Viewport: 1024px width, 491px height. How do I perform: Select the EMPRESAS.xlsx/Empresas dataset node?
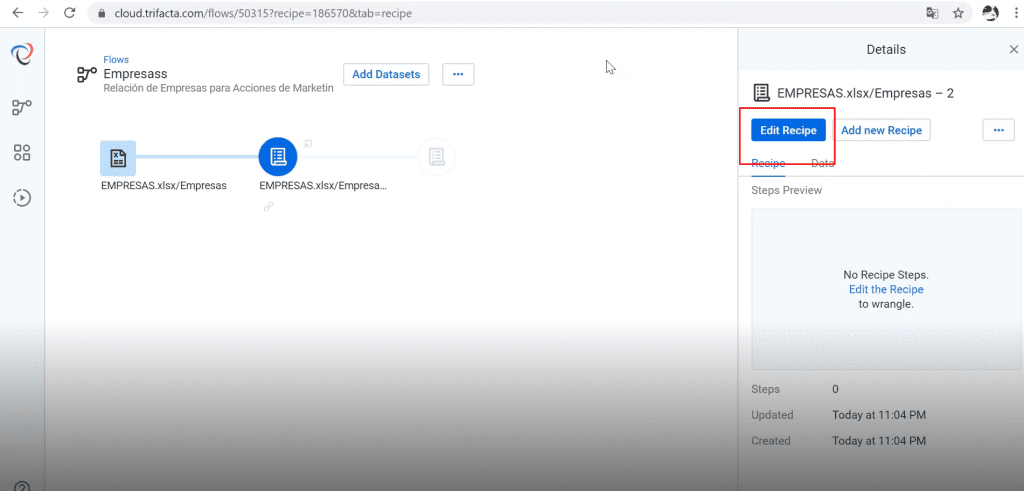[x=118, y=158]
